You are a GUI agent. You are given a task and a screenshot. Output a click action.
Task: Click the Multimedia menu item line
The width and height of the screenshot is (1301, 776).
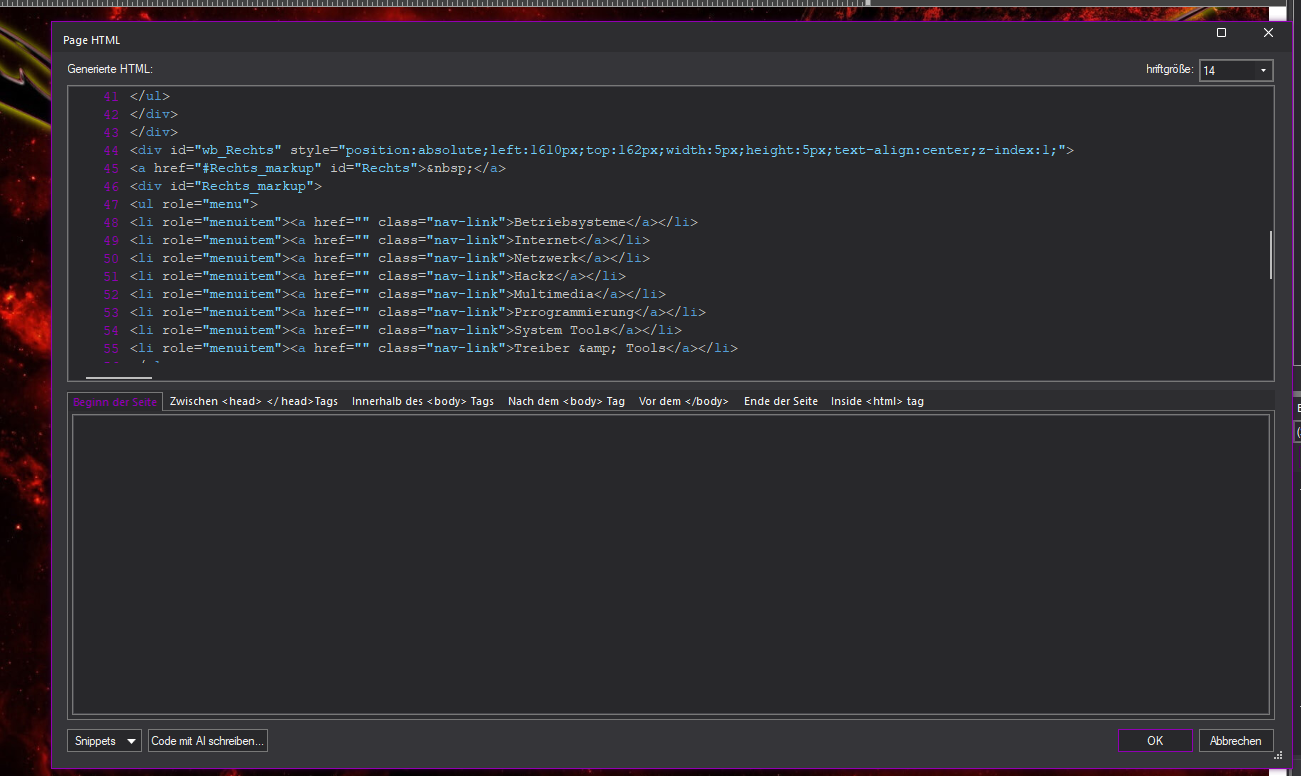tap(397, 294)
